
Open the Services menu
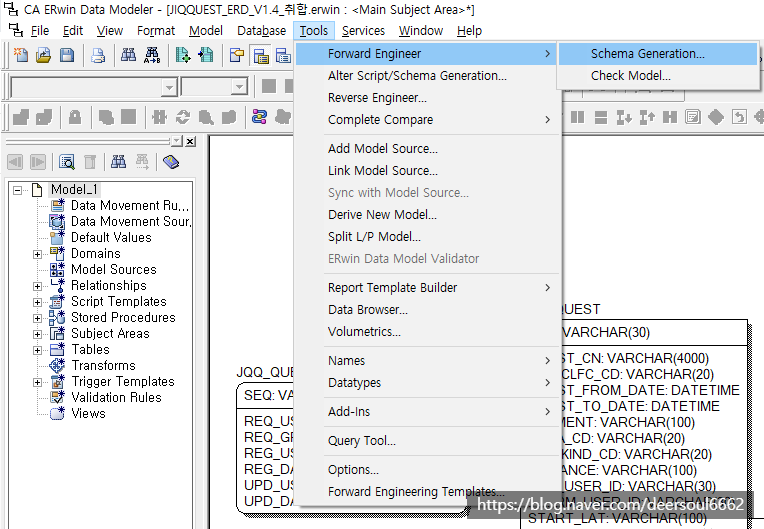pos(363,31)
